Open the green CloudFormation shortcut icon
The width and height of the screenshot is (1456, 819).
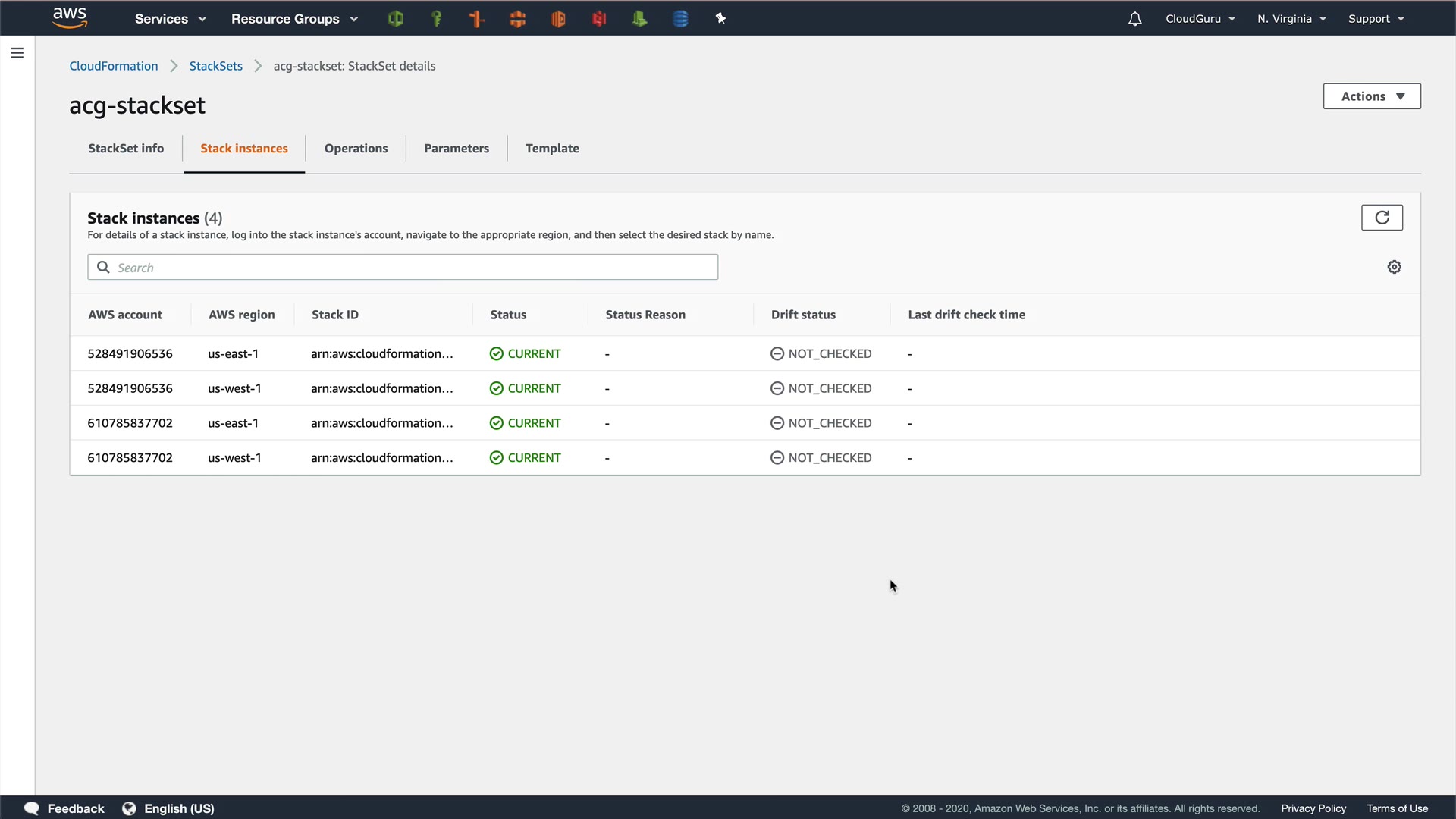coord(395,19)
